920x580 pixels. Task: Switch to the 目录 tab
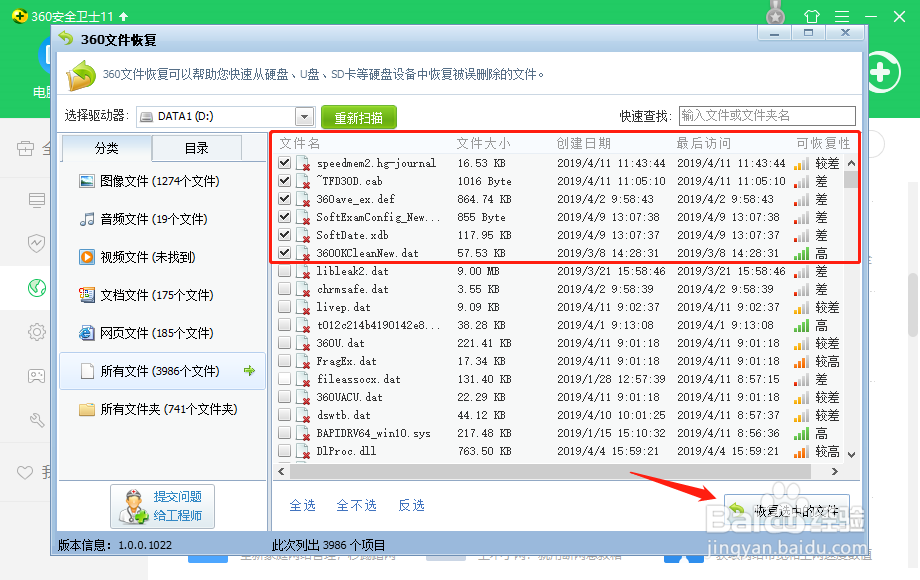pos(197,148)
